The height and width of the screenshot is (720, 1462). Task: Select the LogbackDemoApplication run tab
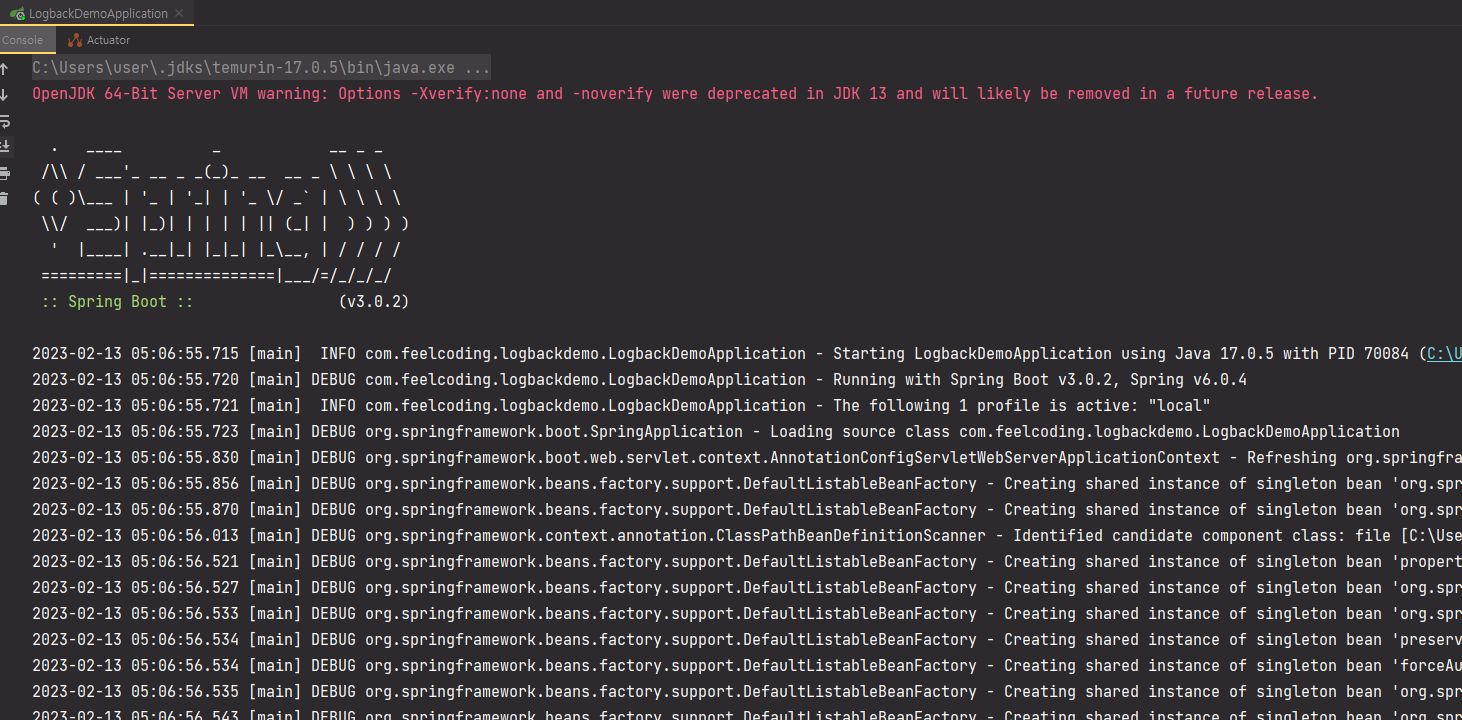tap(98, 14)
